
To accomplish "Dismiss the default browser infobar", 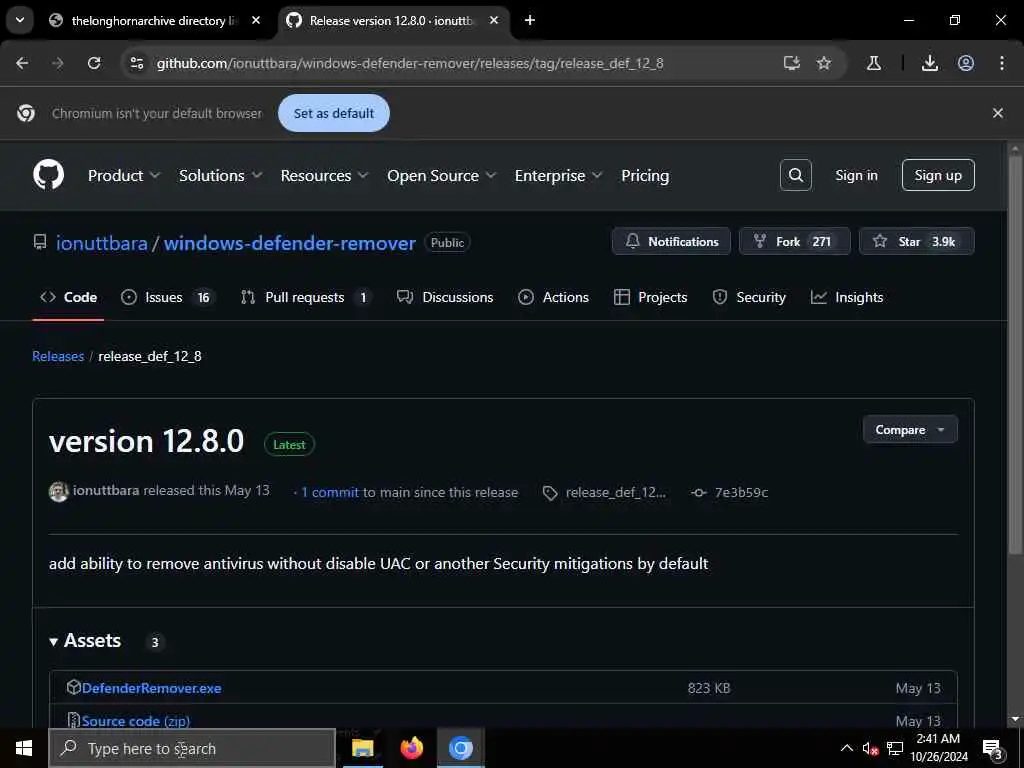I will click(x=998, y=113).
